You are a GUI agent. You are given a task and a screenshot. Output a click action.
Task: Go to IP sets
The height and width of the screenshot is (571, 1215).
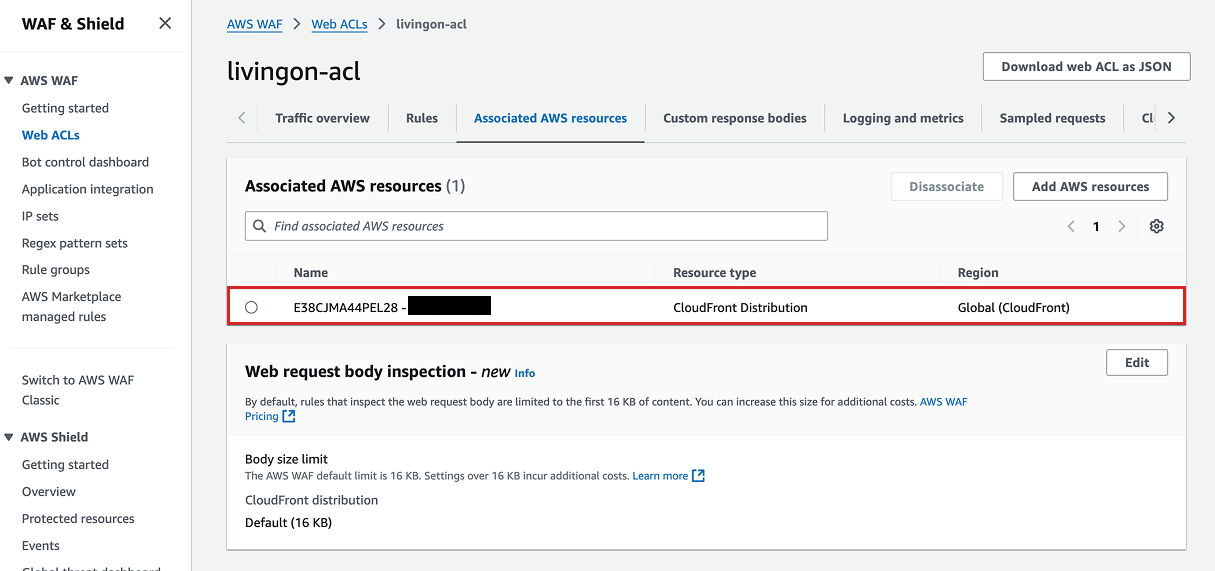coord(40,216)
